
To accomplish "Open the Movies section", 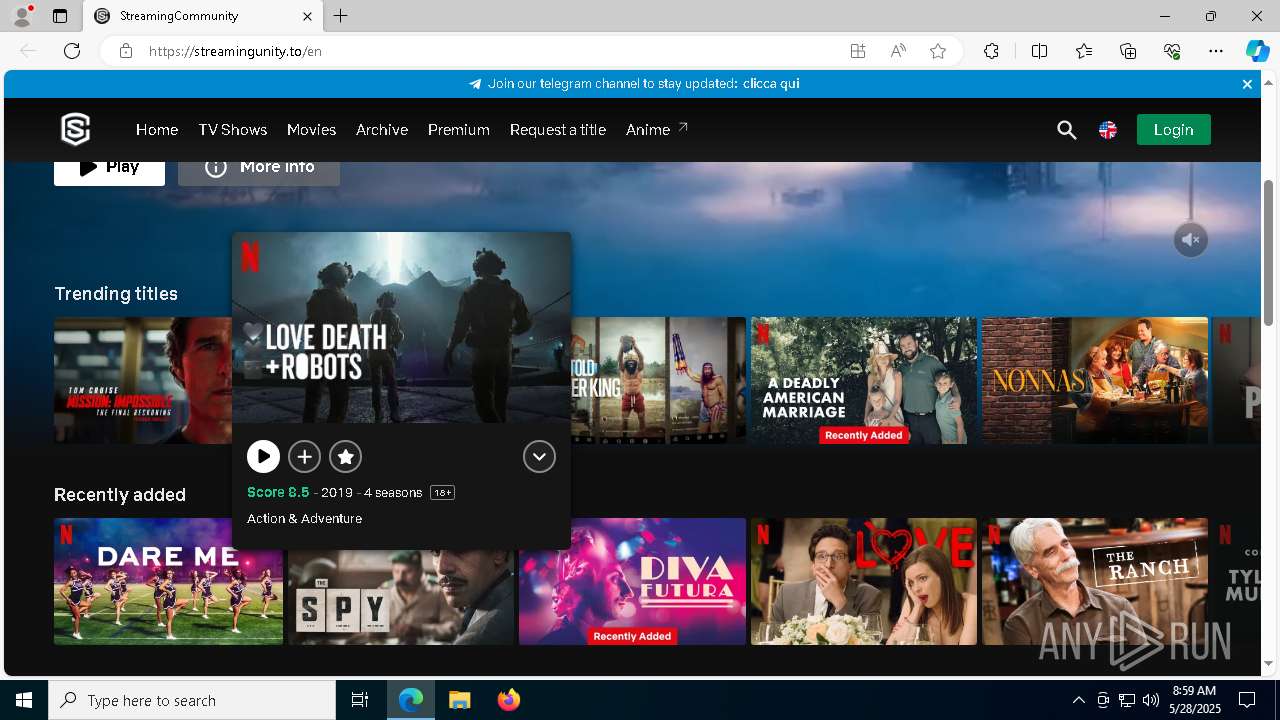I will (x=311, y=130).
